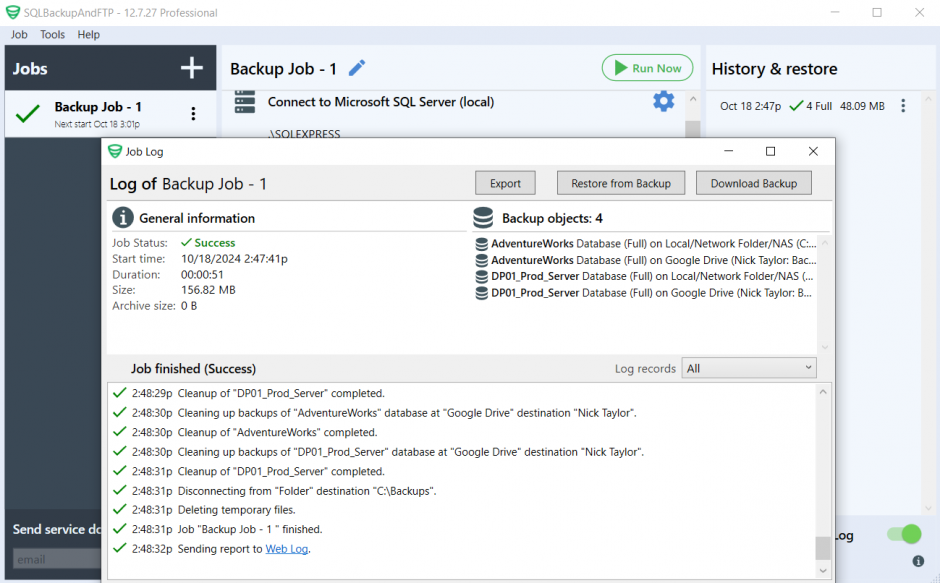Click database icon of AdventureWorks Google Drive entry
940x583 pixels.
click(x=481, y=260)
